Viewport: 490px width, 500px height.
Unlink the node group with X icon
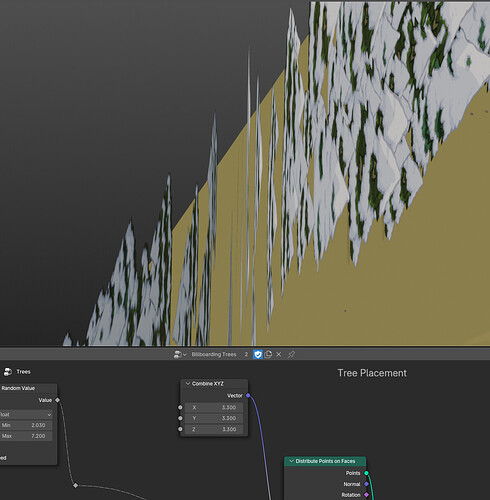[279, 354]
